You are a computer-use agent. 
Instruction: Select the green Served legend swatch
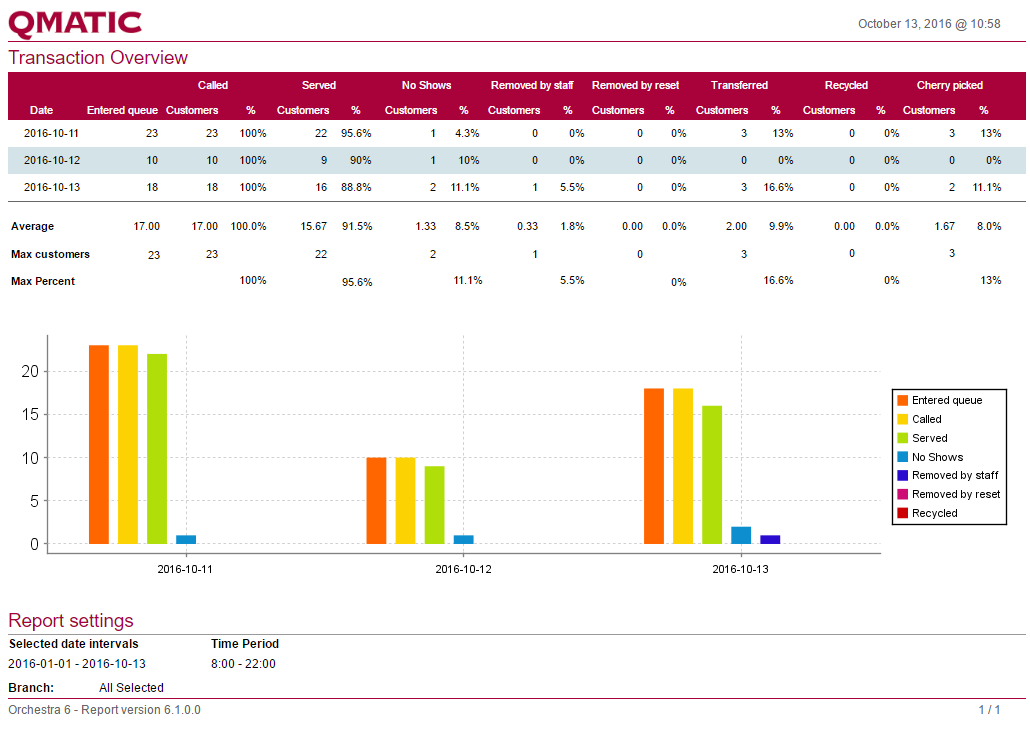(x=902, y=438)
